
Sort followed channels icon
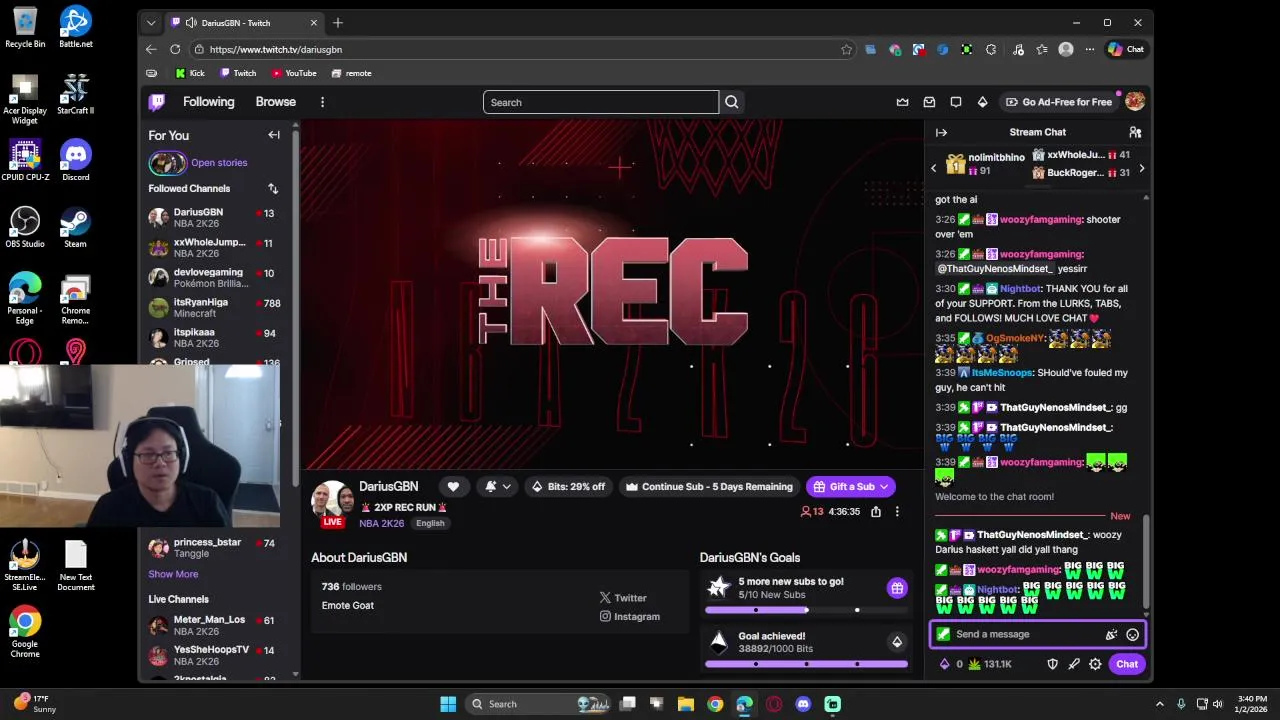click(x=273, y=188)
